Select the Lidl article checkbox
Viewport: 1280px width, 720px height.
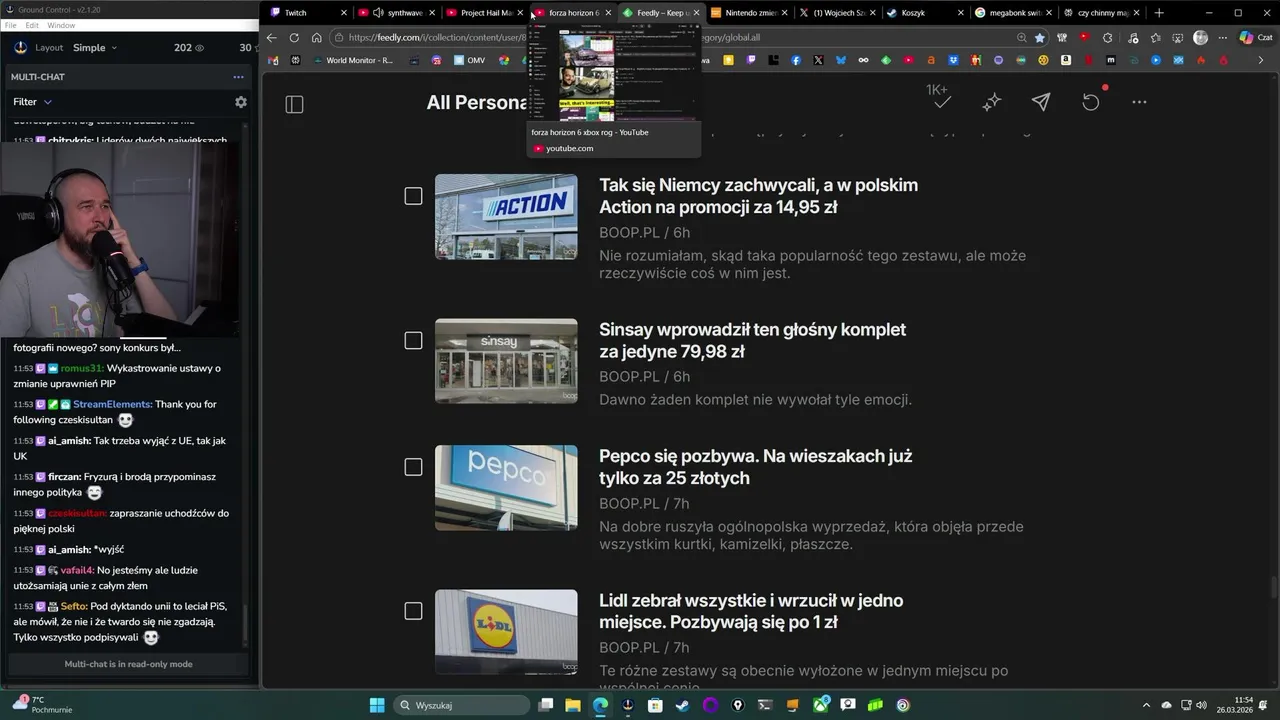coord(413,611)
